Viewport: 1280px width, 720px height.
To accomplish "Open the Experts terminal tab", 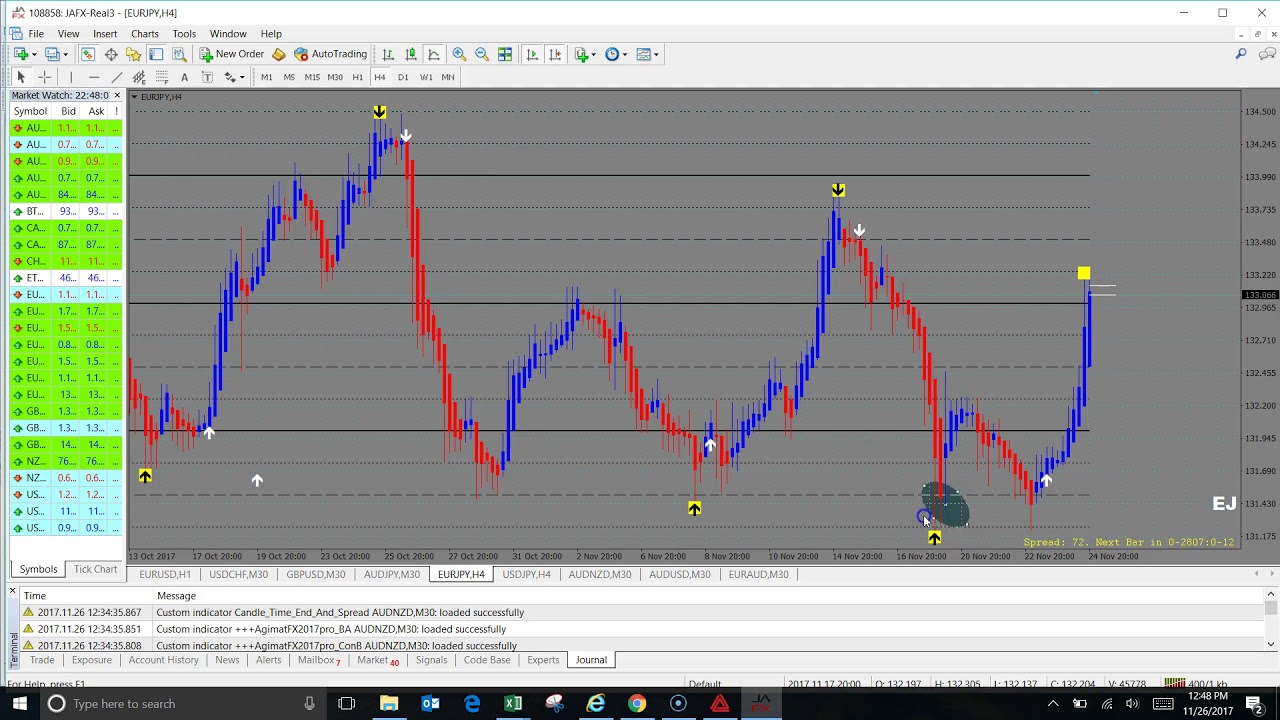I will click(x=543, y=660).
